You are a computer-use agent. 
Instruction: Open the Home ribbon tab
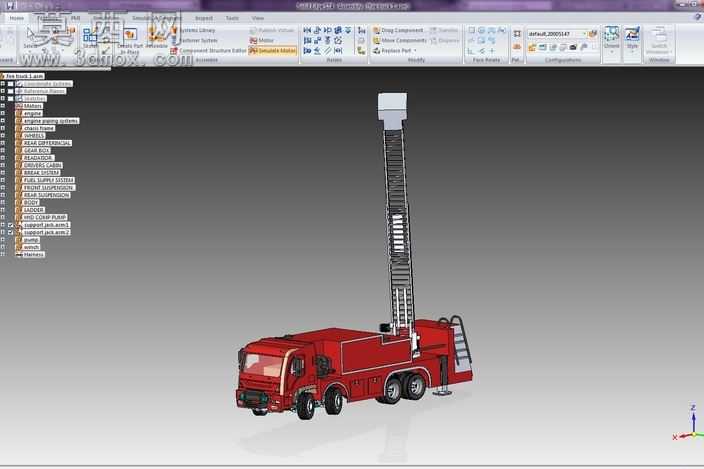pyautogui.click(x=17, y=18)
